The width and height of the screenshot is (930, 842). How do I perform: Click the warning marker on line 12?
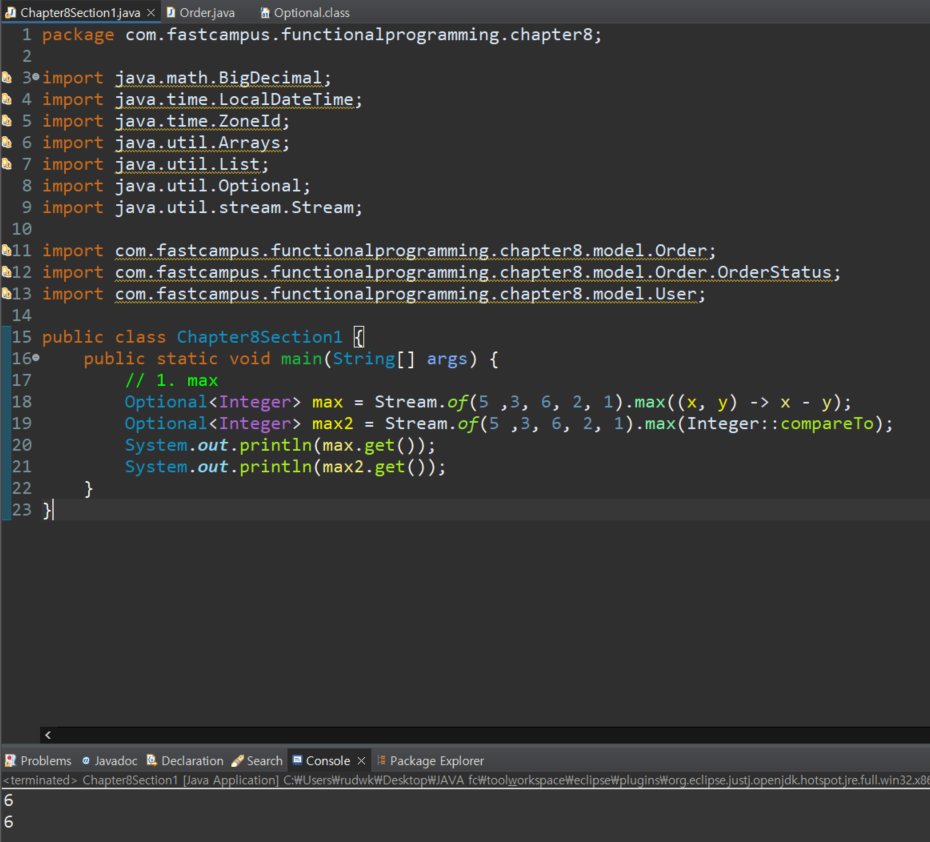coord(7,272)
